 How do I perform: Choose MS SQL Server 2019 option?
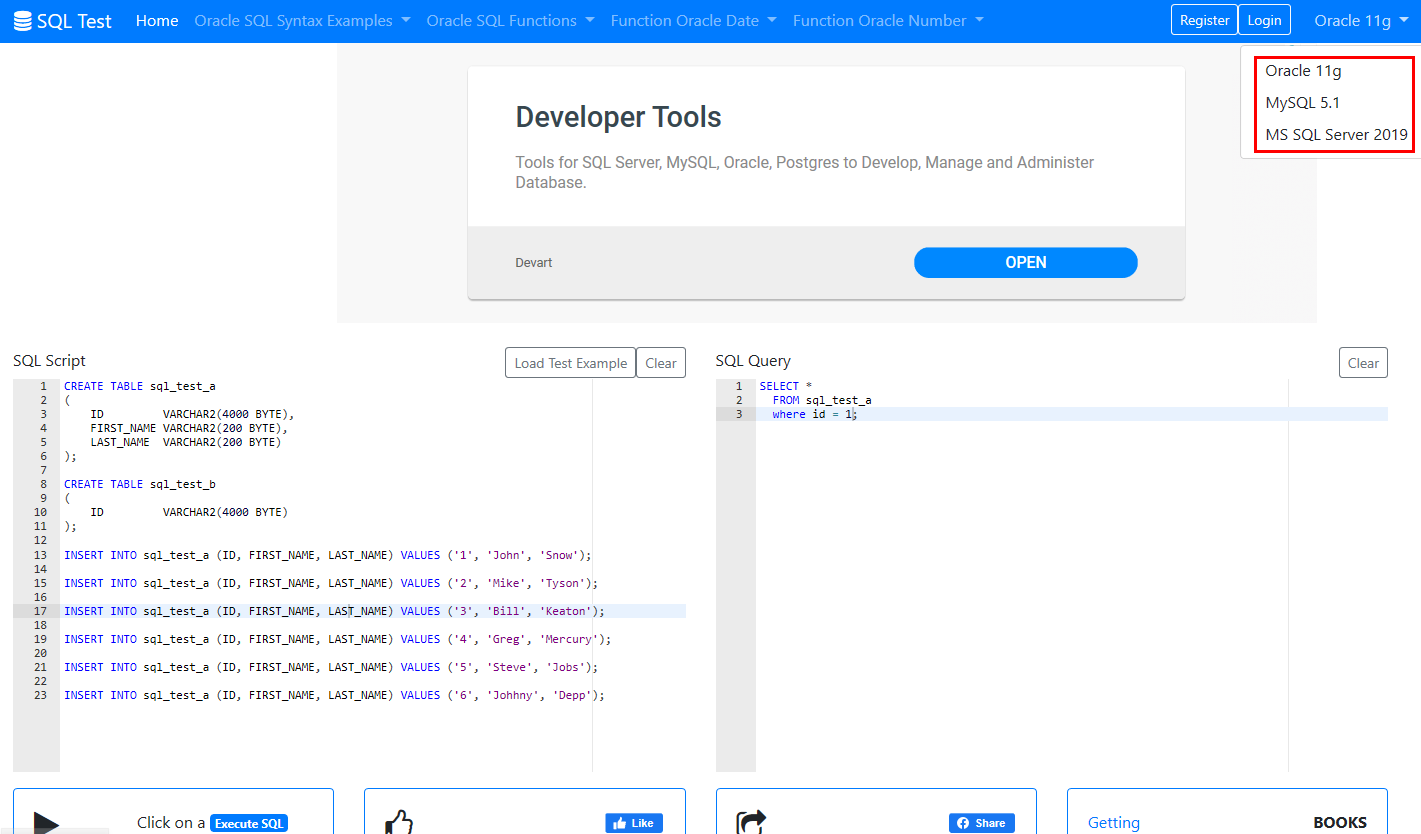click(x=1336, y=135)
